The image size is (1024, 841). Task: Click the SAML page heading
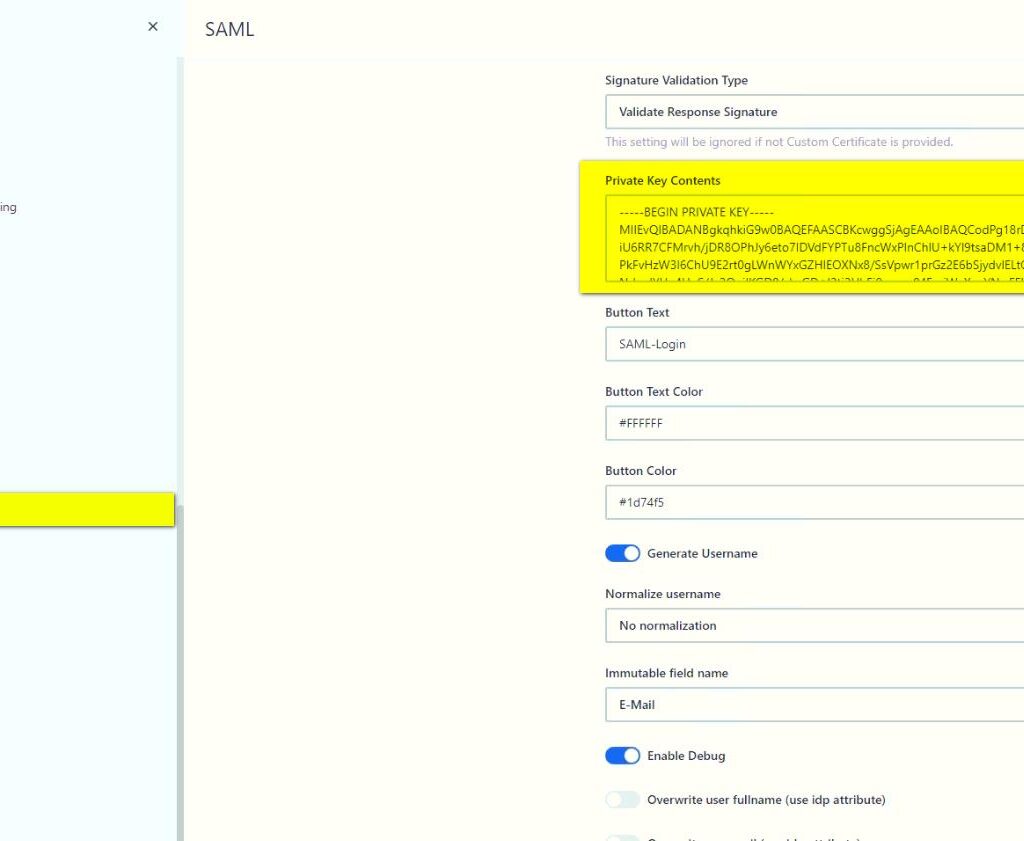tap(229, 29)
